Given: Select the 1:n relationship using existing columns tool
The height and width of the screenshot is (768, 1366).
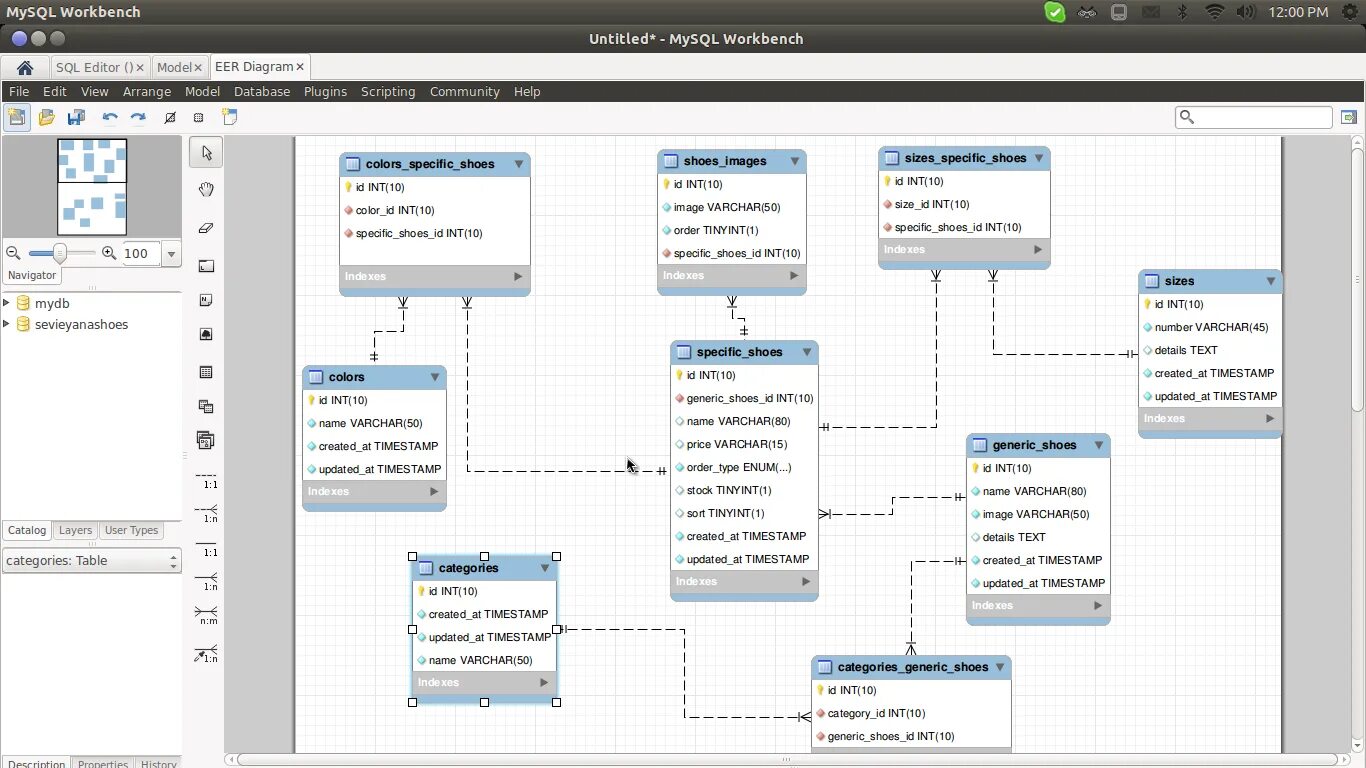Looking at the screenshot, I should click(206, 655).
